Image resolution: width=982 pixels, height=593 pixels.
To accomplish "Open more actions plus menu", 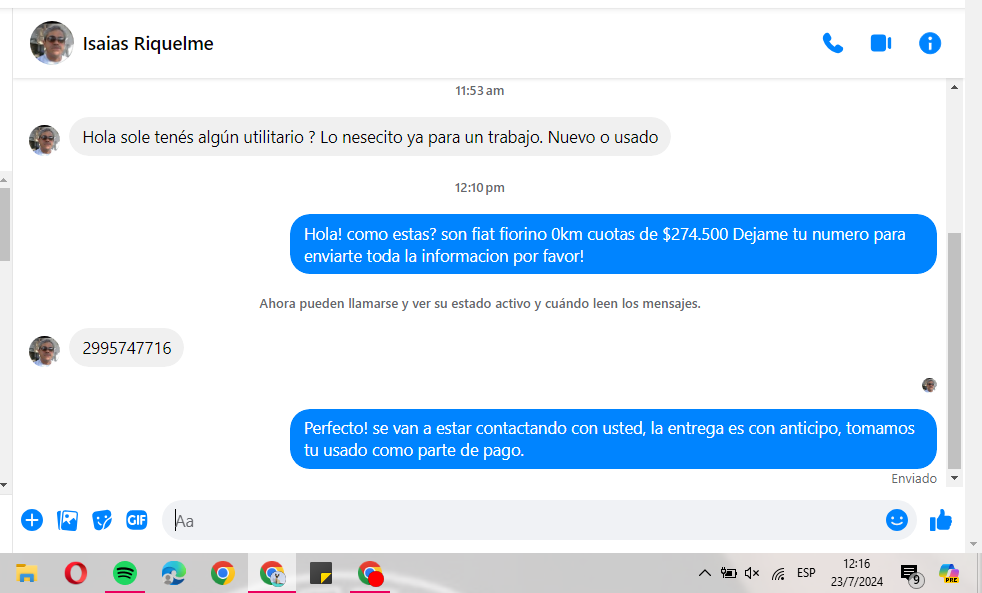I will [x=32, y=520].
